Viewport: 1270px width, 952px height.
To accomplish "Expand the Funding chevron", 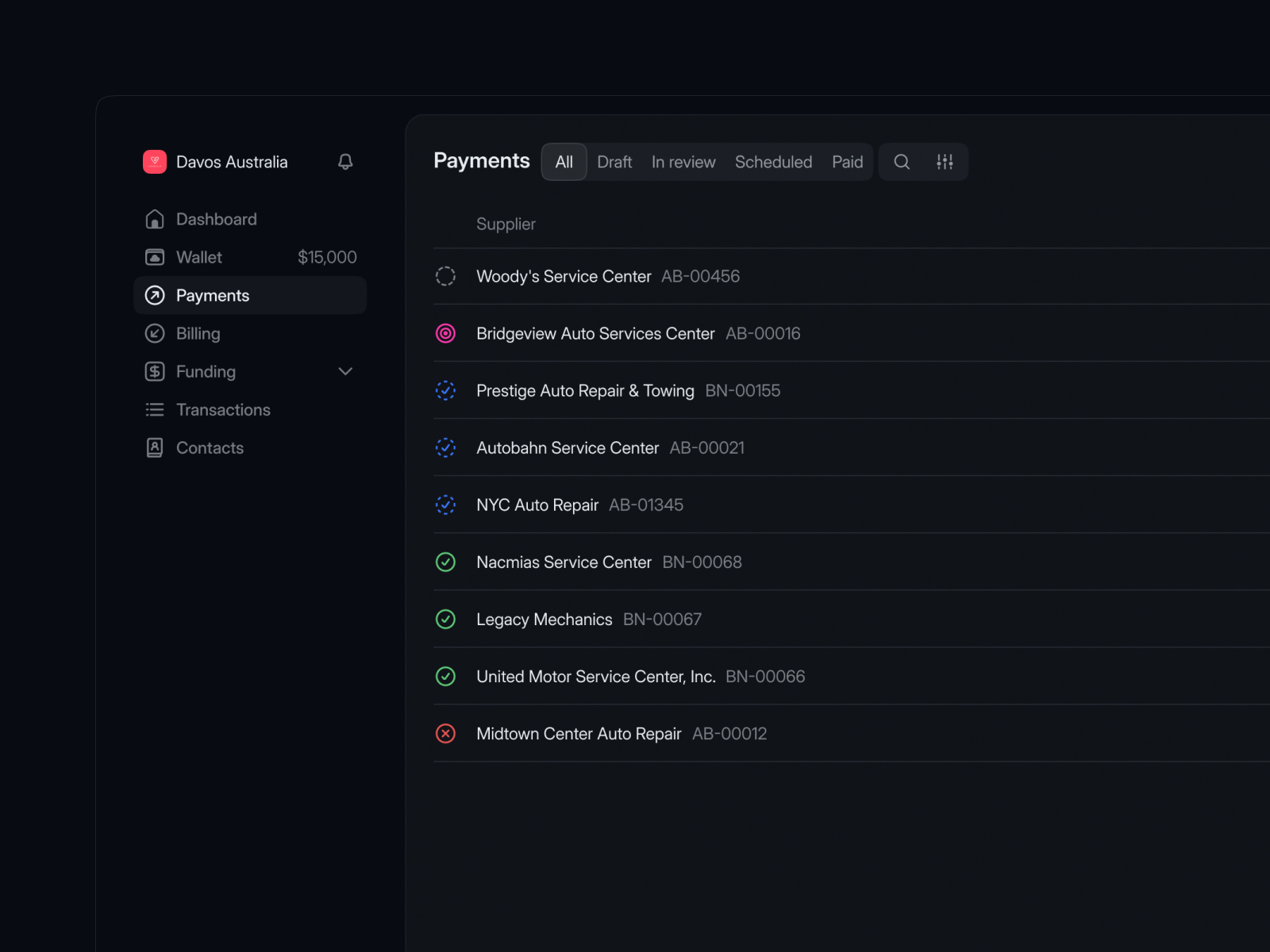I will 345,371.
